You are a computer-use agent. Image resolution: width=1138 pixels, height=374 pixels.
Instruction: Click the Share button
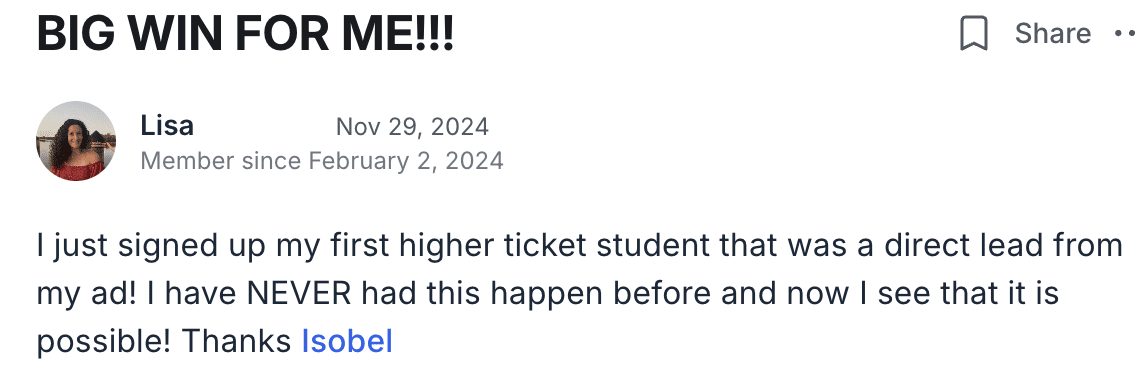[1052, 33]
